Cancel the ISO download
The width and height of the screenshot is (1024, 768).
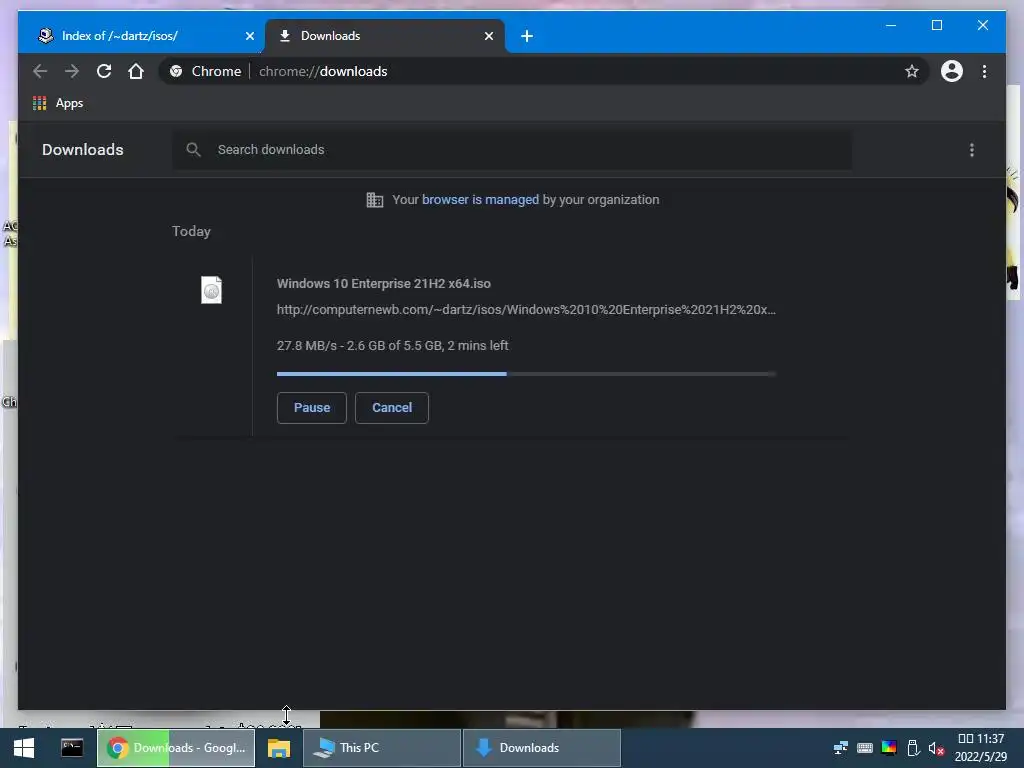(392, 408)
